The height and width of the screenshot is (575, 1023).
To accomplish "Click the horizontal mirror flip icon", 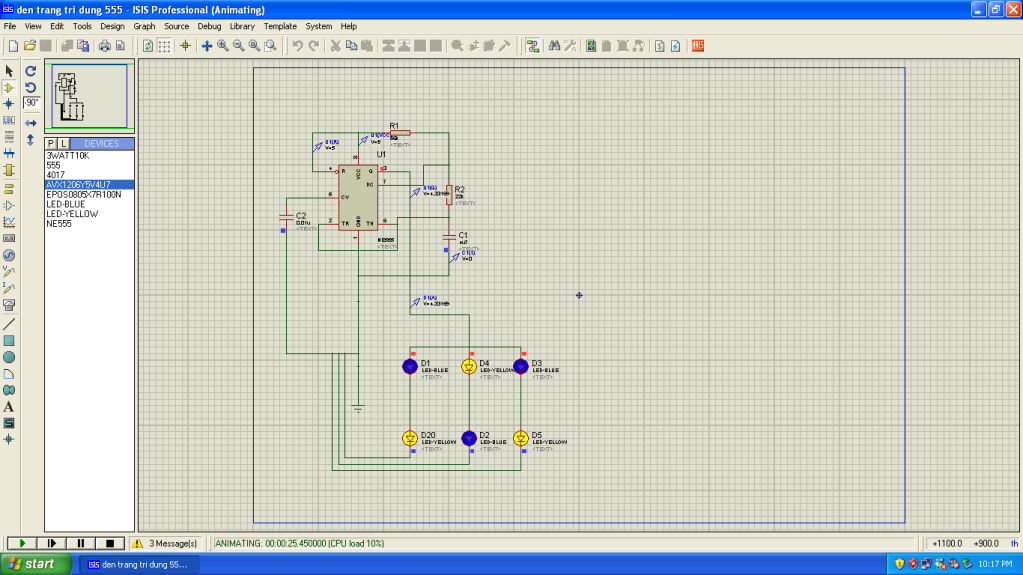I will pyautogui.click(x=31, y=122).
